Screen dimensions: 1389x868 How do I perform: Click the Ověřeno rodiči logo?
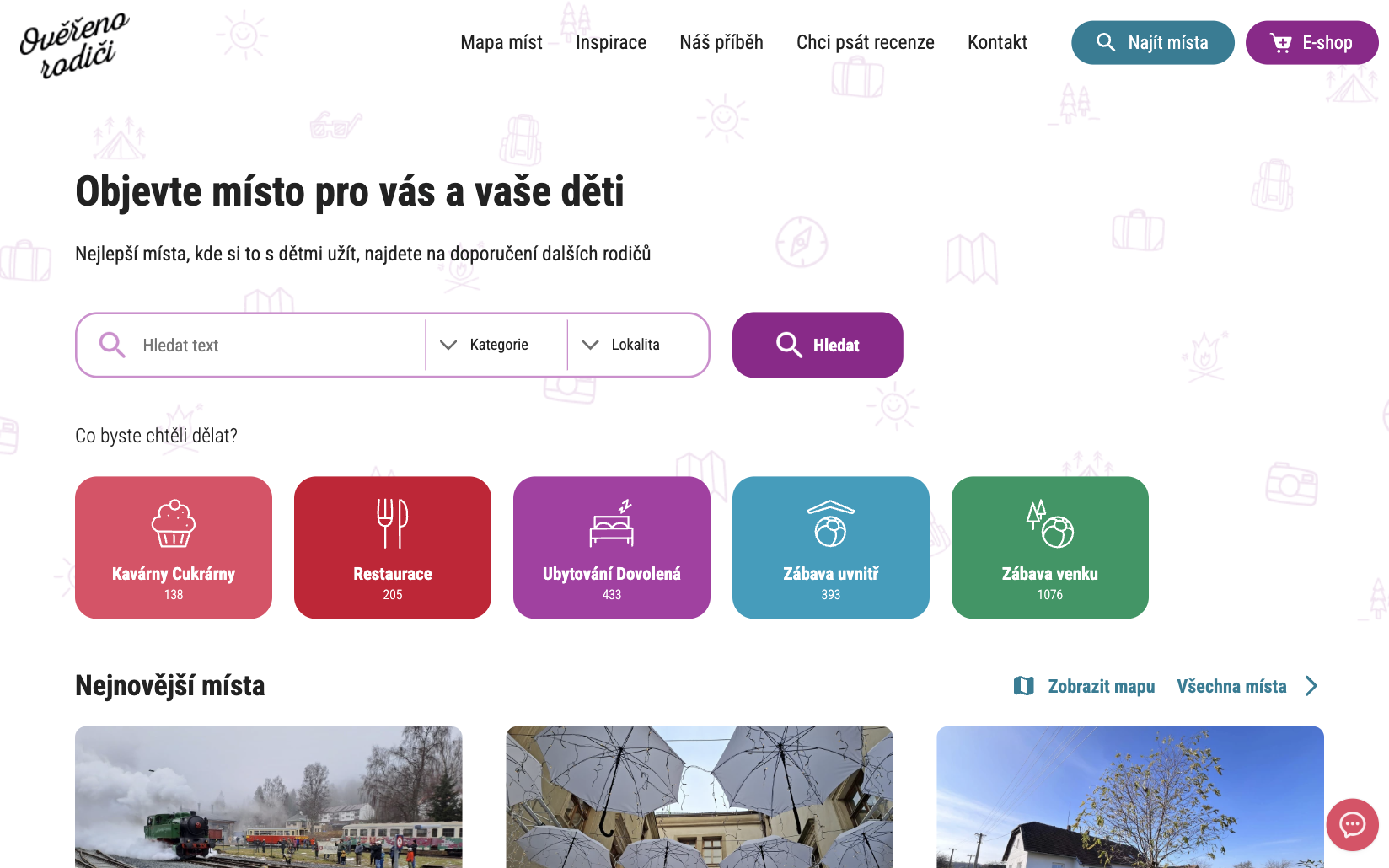pyautogui.click(x=74, y=46)
